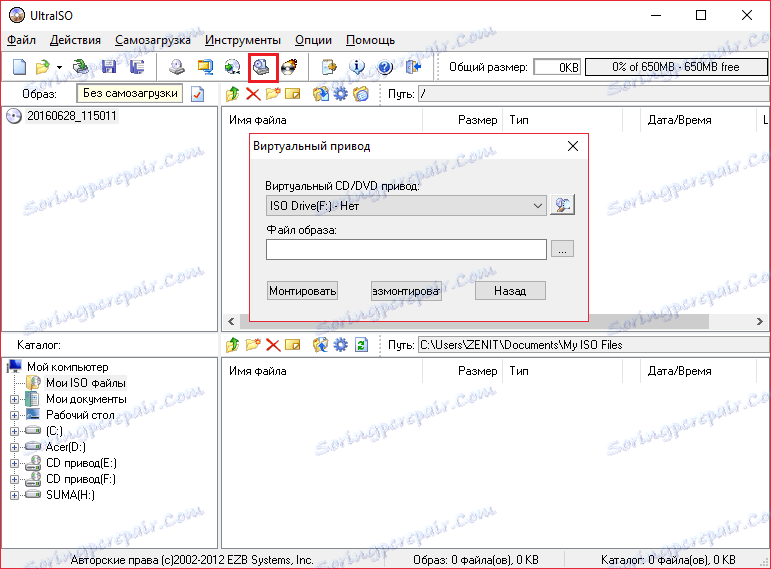Image resolution: width=771 pixels, height=569 pixels.
Task: Click the Без самозагрузки label box
Action: pos(130,93)
